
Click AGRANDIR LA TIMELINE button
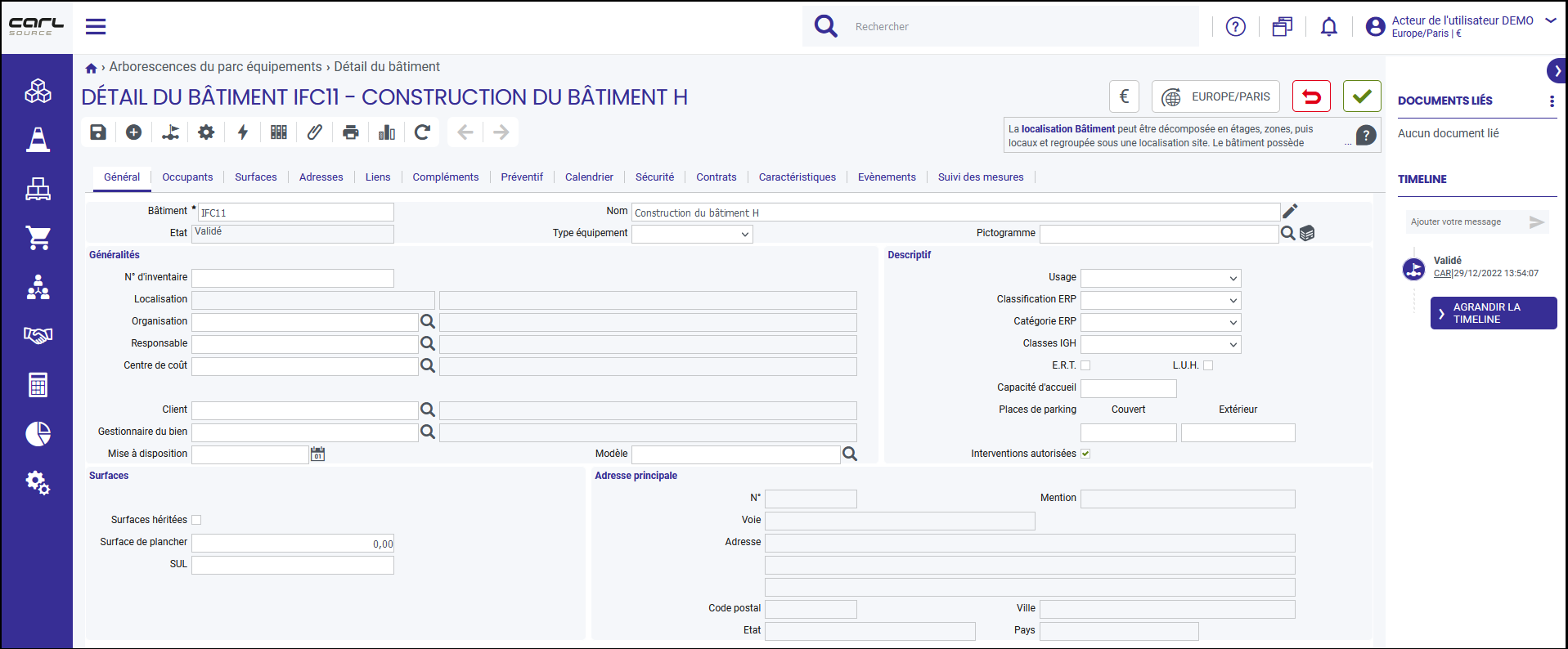coord(1494,313)
